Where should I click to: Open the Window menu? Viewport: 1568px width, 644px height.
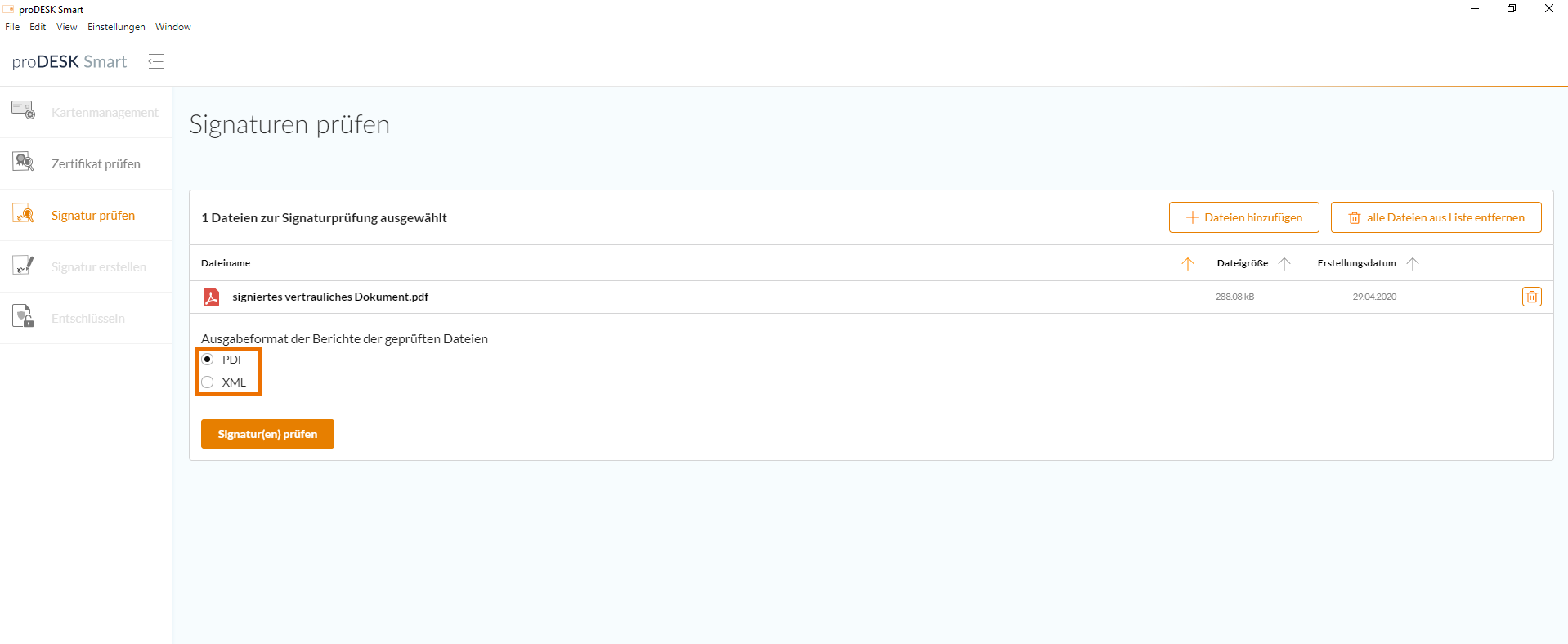(x=173, y=27)
